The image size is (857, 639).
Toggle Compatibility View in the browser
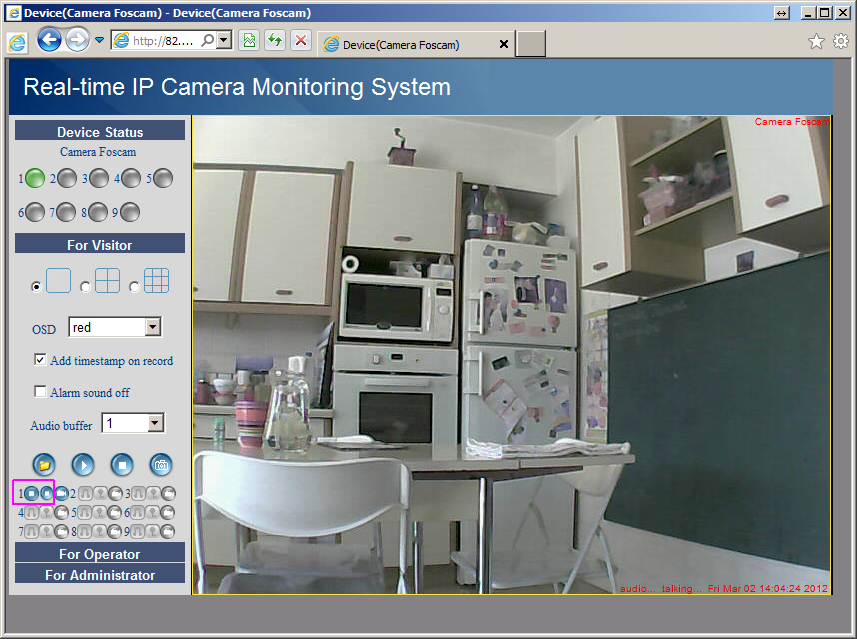click(x=249, y=40)
